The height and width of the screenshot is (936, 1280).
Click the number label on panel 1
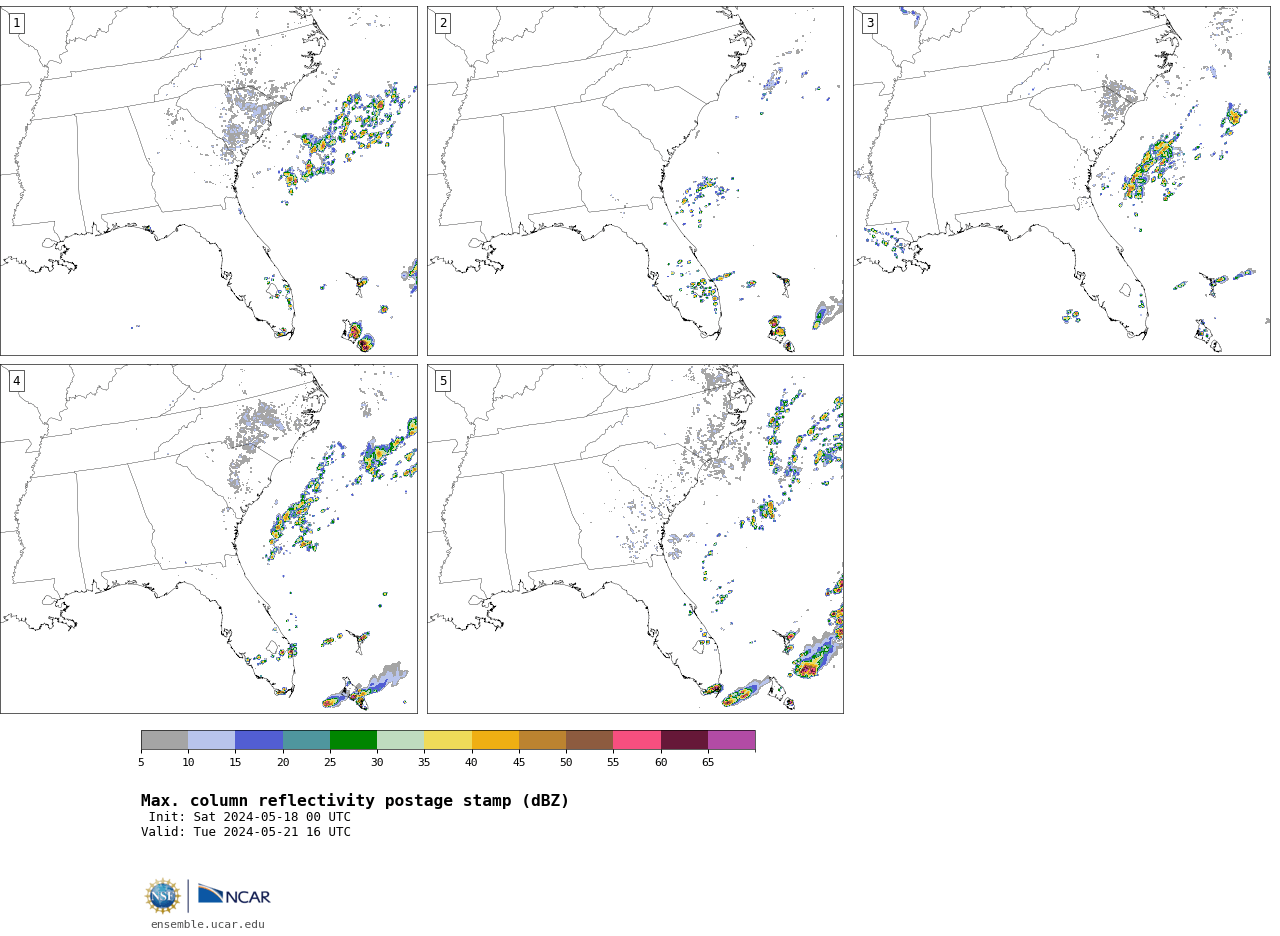(16, 23)
